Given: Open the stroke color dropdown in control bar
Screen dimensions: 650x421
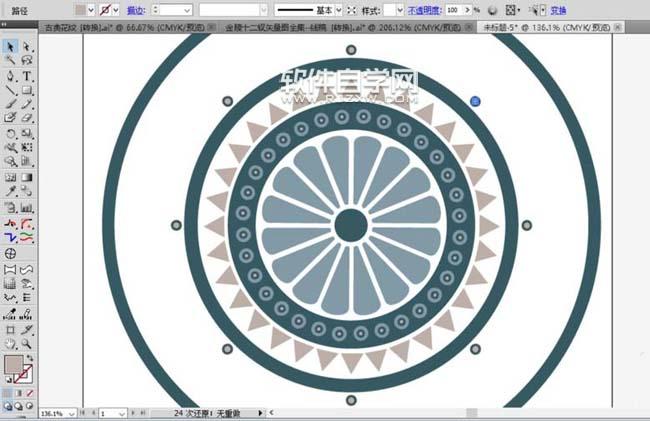Looking at the screenshot, I should tap(116, 10).
